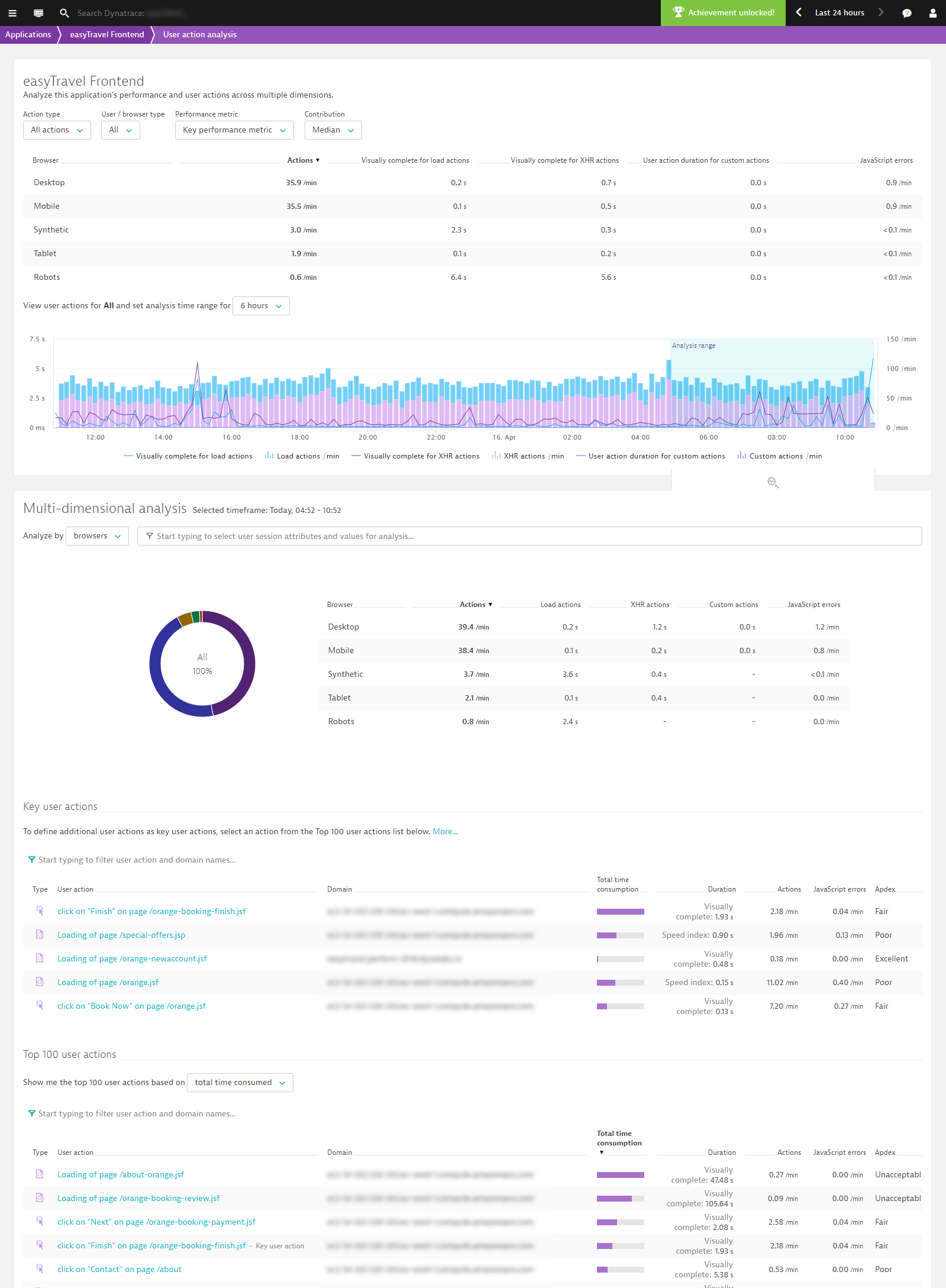Open the hamburger navigation menu
946x1288 pixels.
12,13
